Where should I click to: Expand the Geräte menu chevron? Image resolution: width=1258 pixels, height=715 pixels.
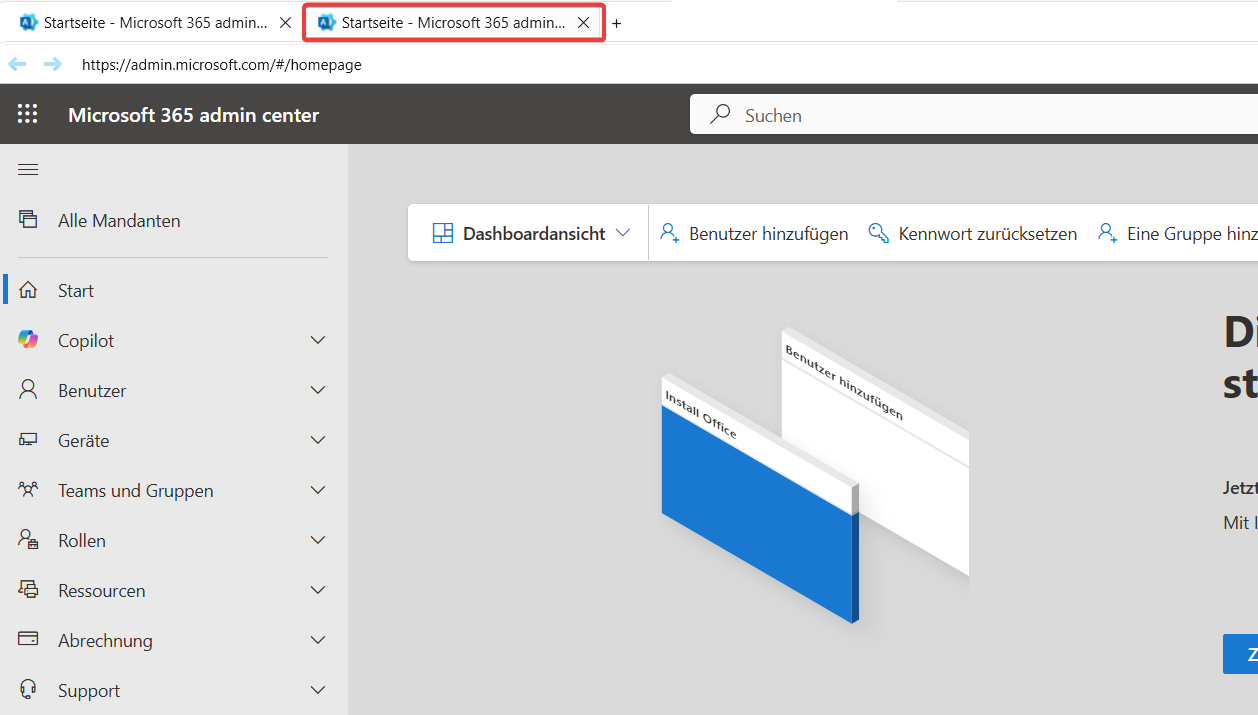[318, 440]
